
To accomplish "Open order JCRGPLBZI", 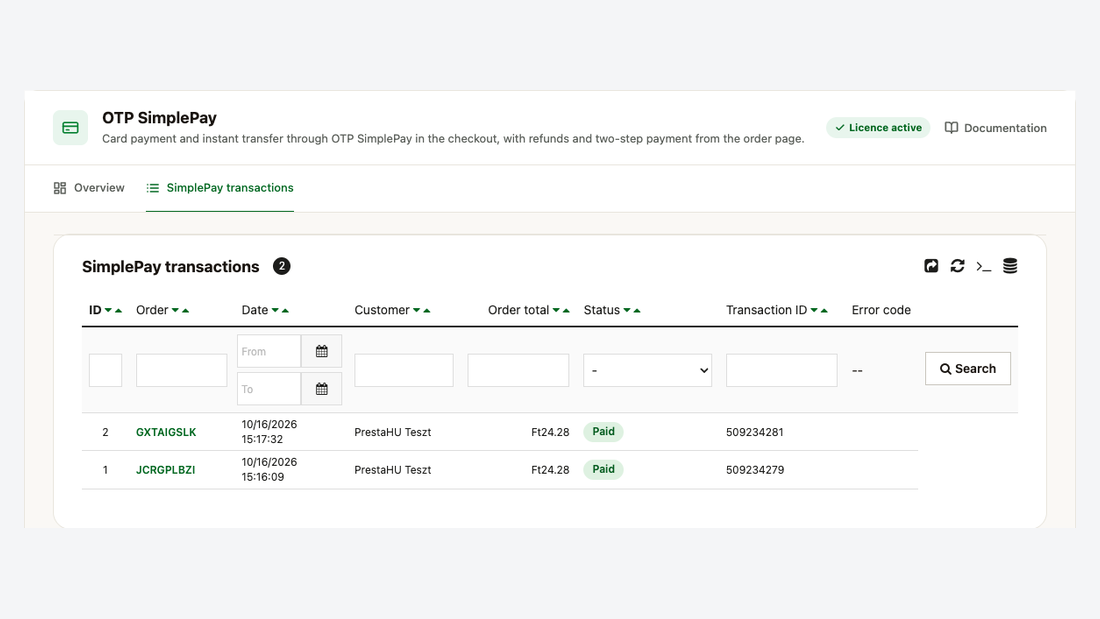I will [166, 470].
